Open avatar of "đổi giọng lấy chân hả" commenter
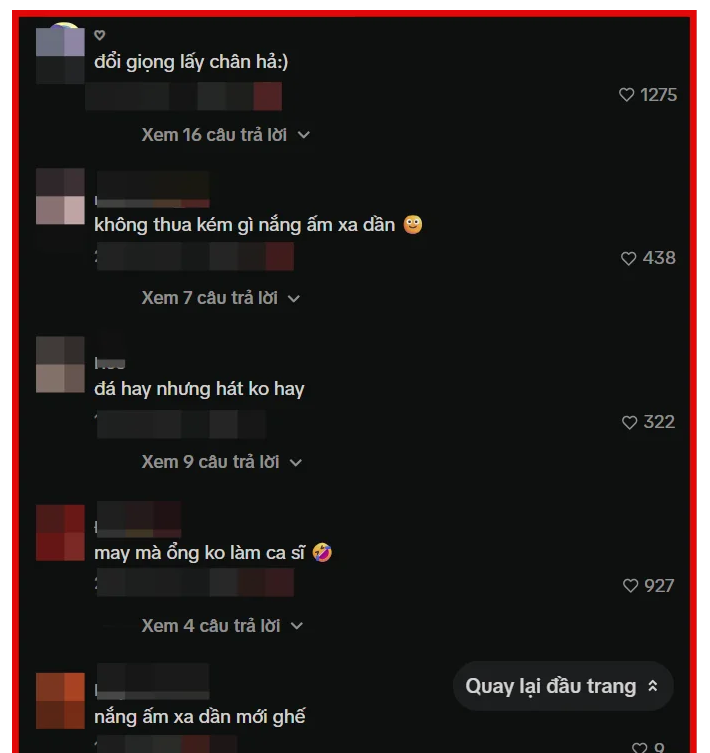 point(61,53)
